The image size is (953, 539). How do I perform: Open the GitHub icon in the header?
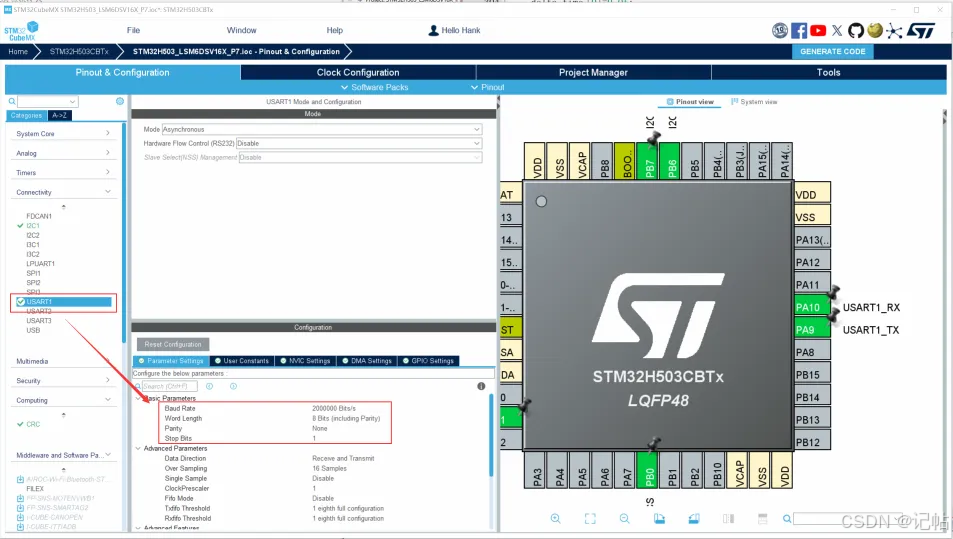[x=856, y=30]
